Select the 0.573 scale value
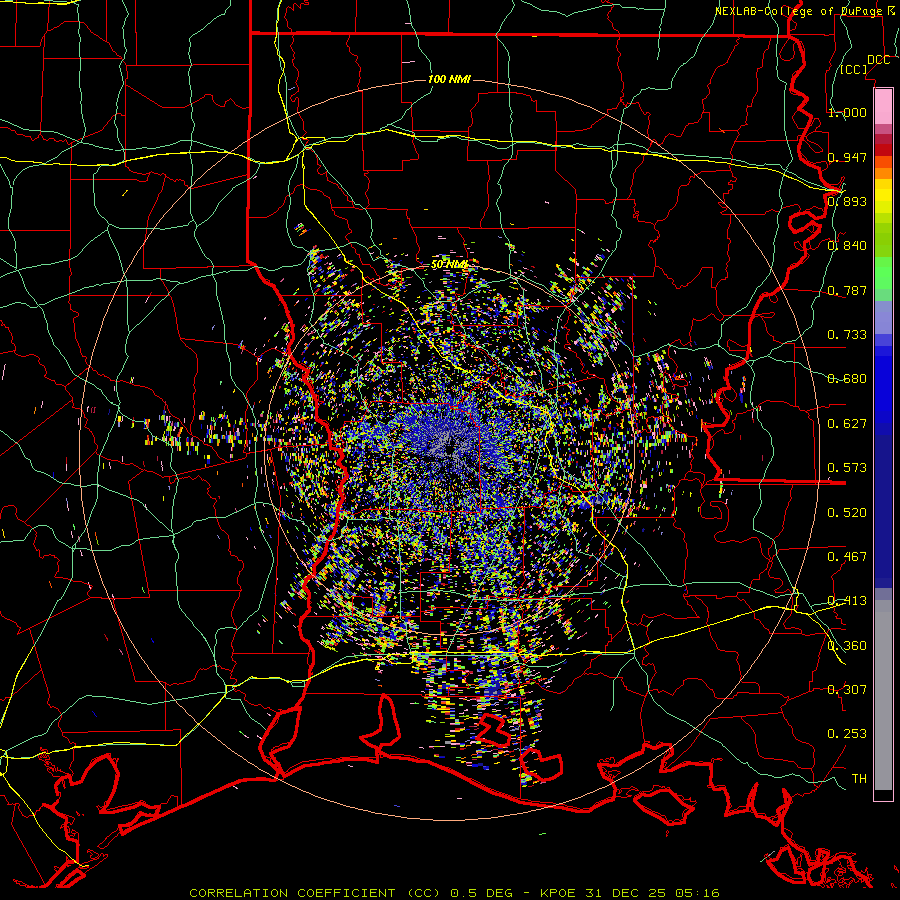The width and height of the screenshot is (900, 900). pos(847,468)
